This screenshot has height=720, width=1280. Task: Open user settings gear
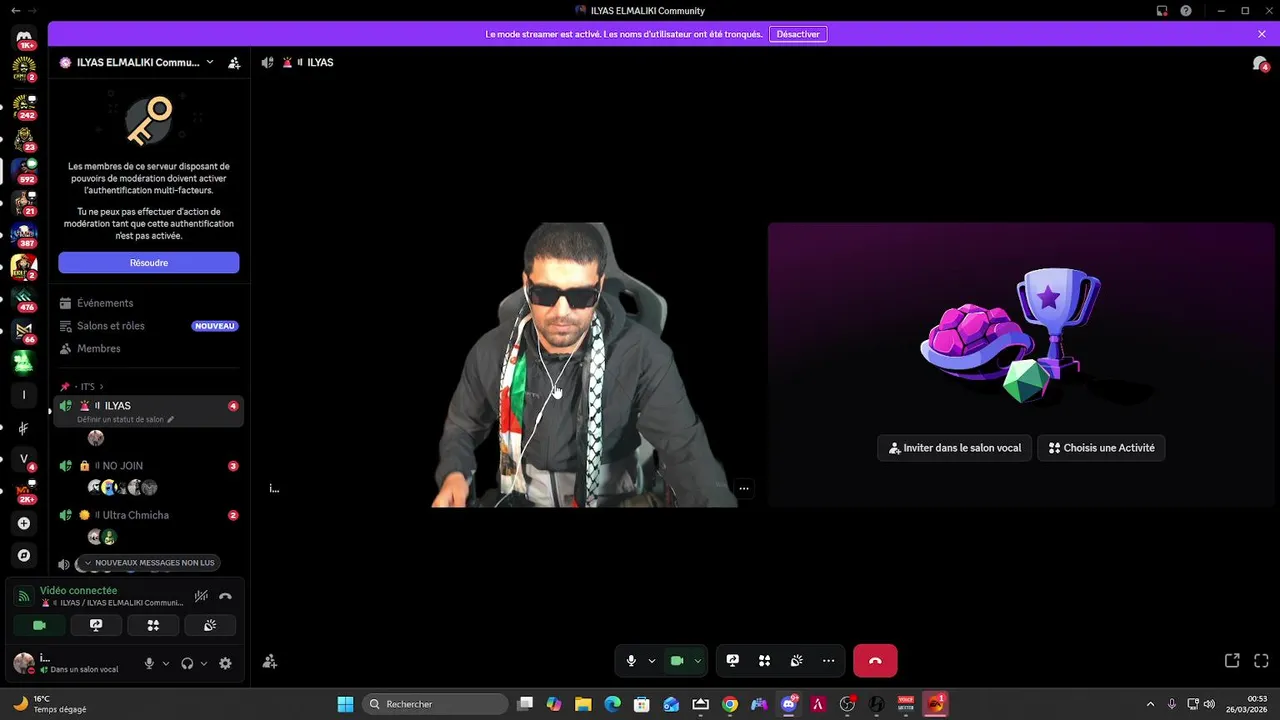coord(225,663)
